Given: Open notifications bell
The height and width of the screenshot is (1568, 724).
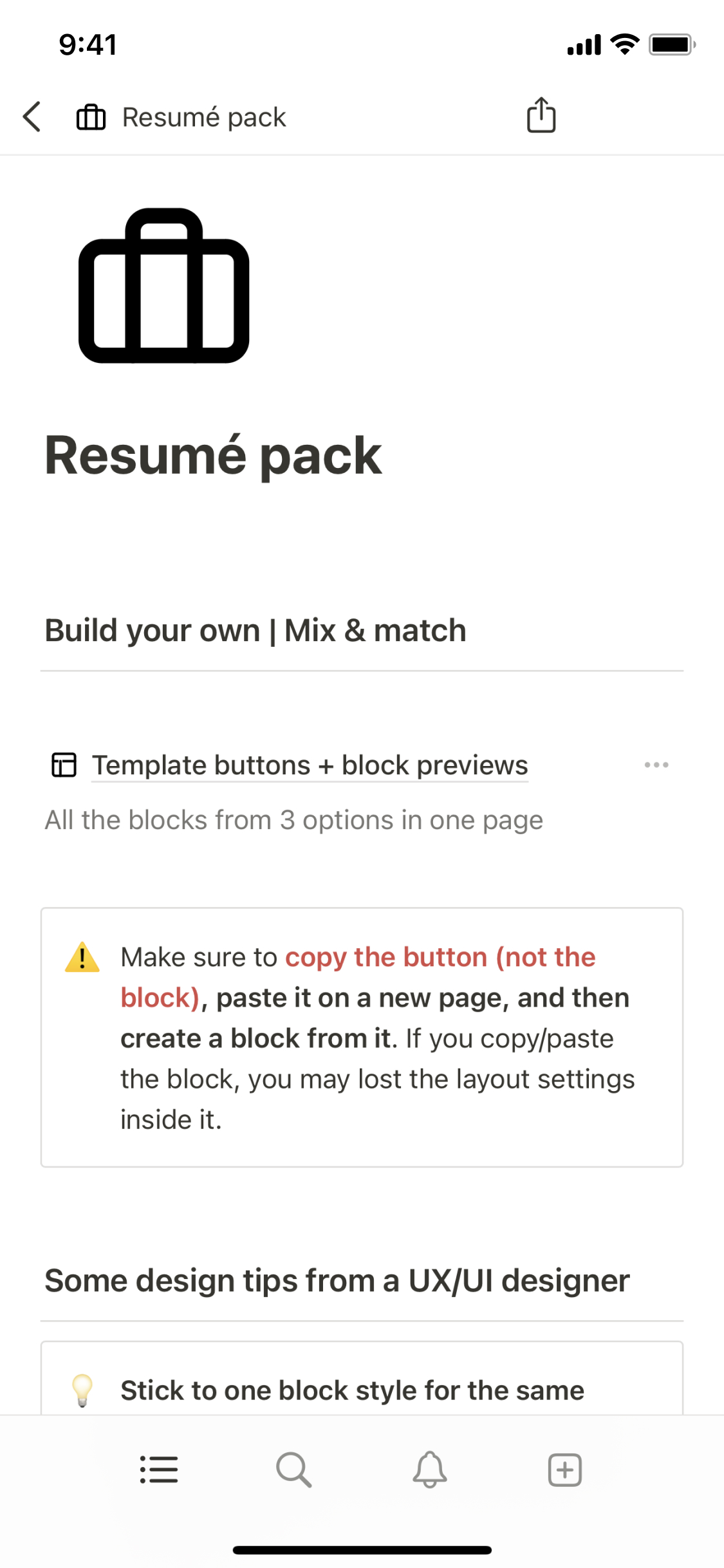Looking at the screenshot, I should point(429,1470).
